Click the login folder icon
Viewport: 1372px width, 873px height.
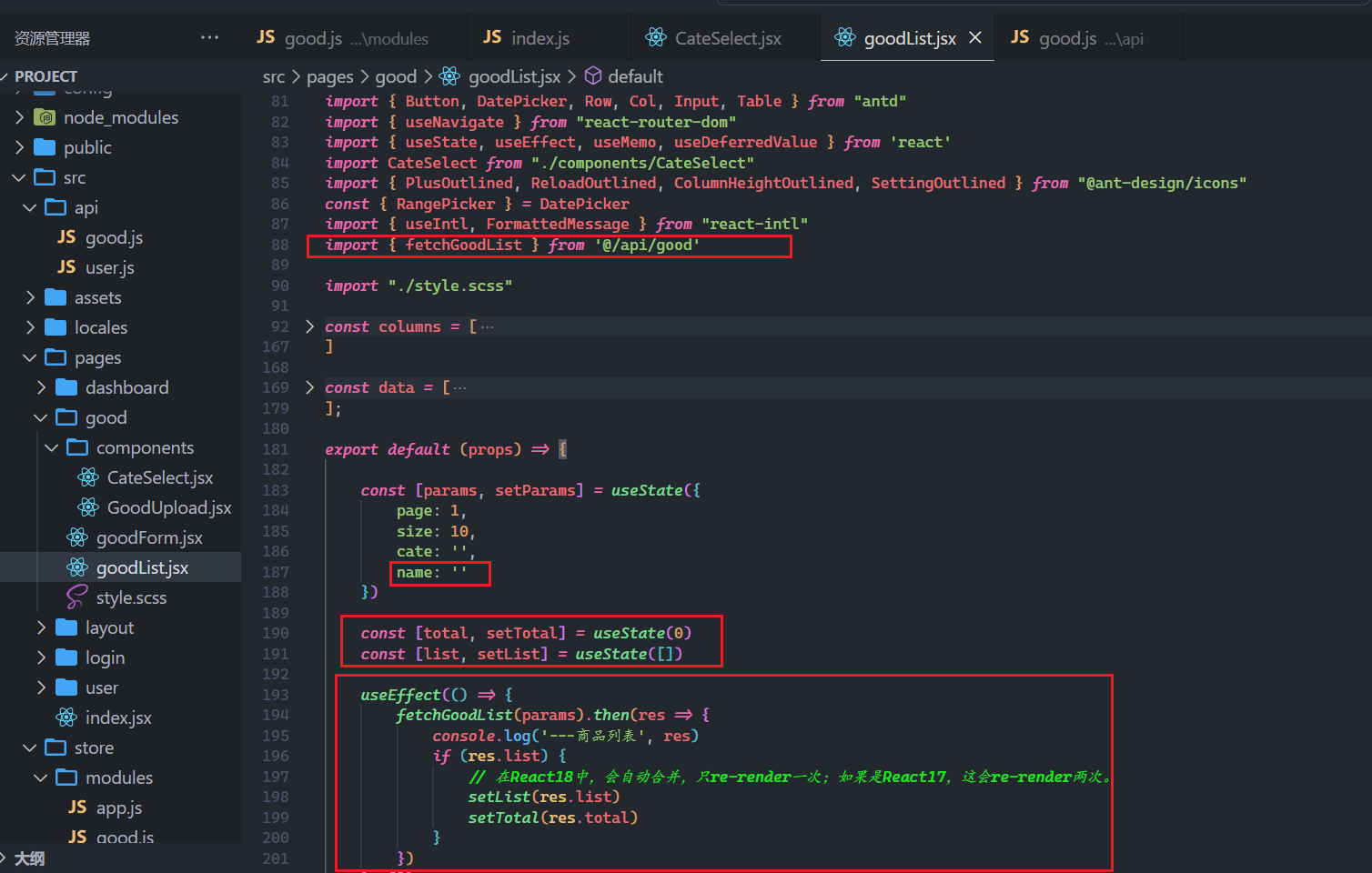pos(66,657)
